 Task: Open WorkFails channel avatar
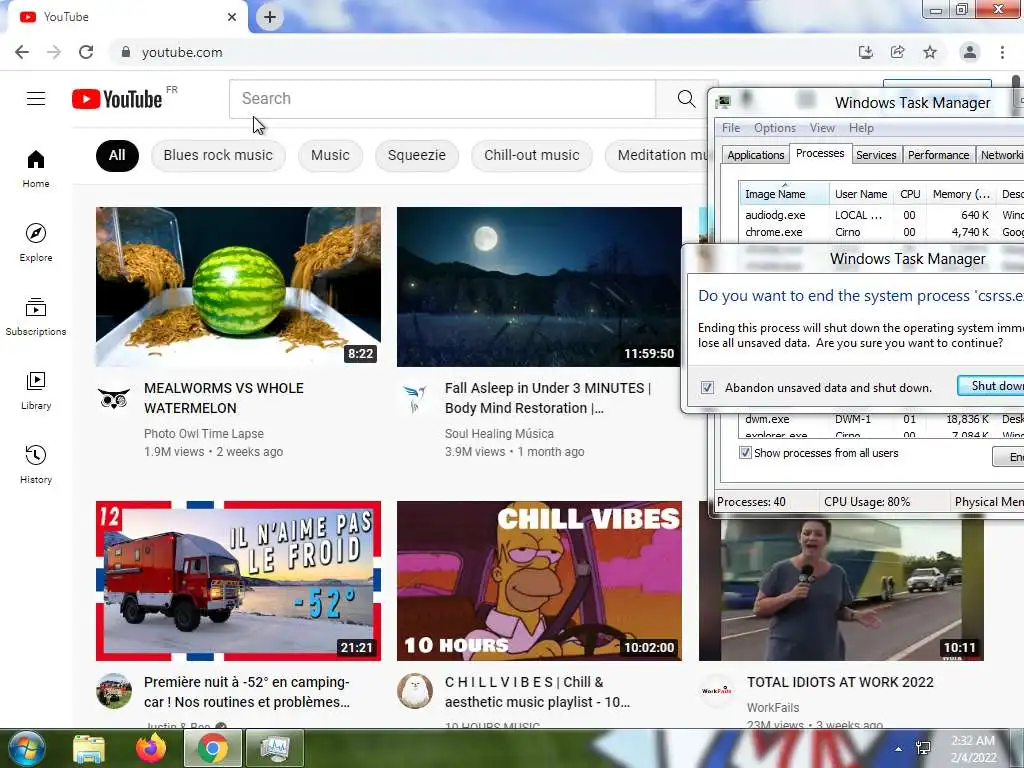(x=716, y=690)
